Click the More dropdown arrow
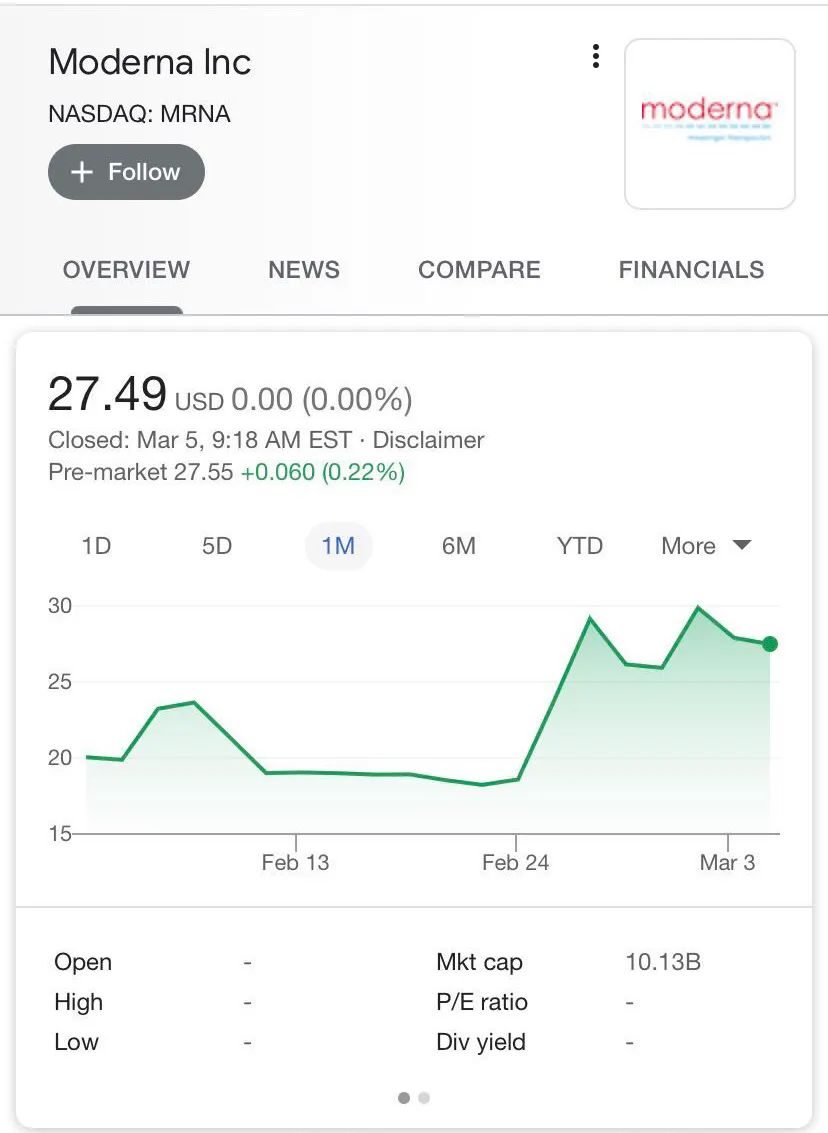The height and width of the screenshot is (1133, 828). click(741, 545)
